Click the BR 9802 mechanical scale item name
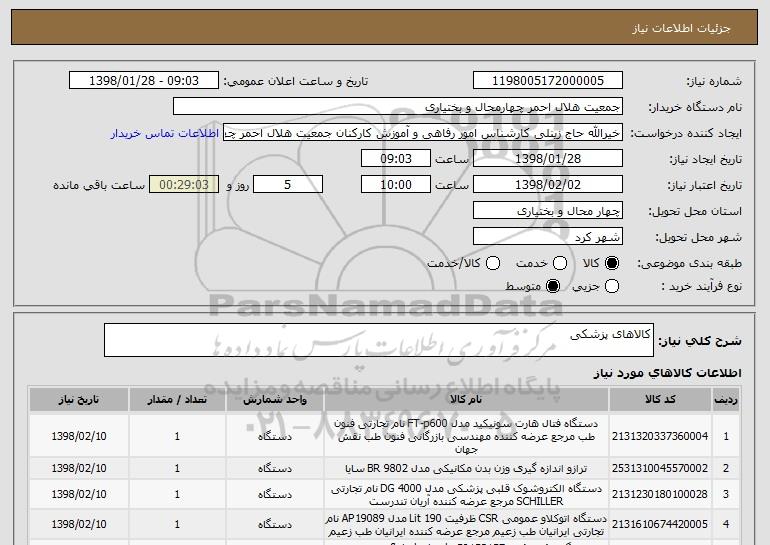The image size is (770, 545). click(466, 468)
